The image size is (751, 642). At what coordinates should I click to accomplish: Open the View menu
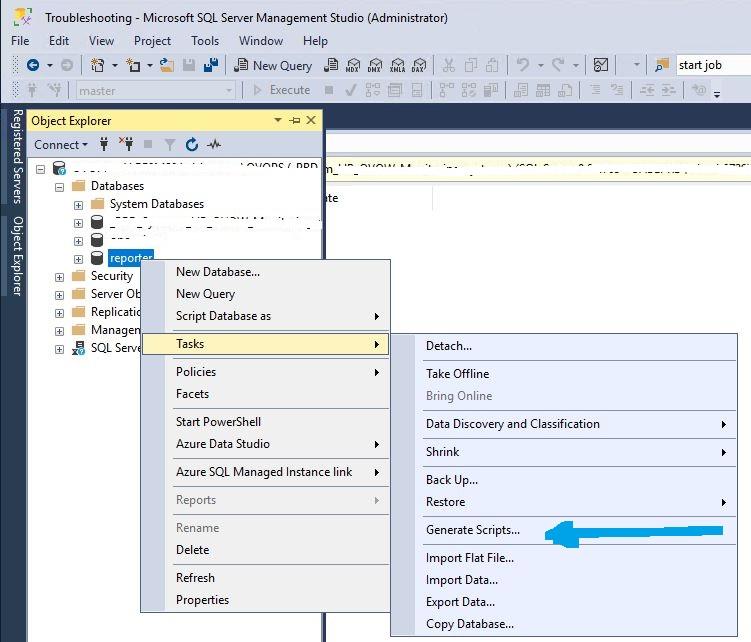[x=101, y=41]
